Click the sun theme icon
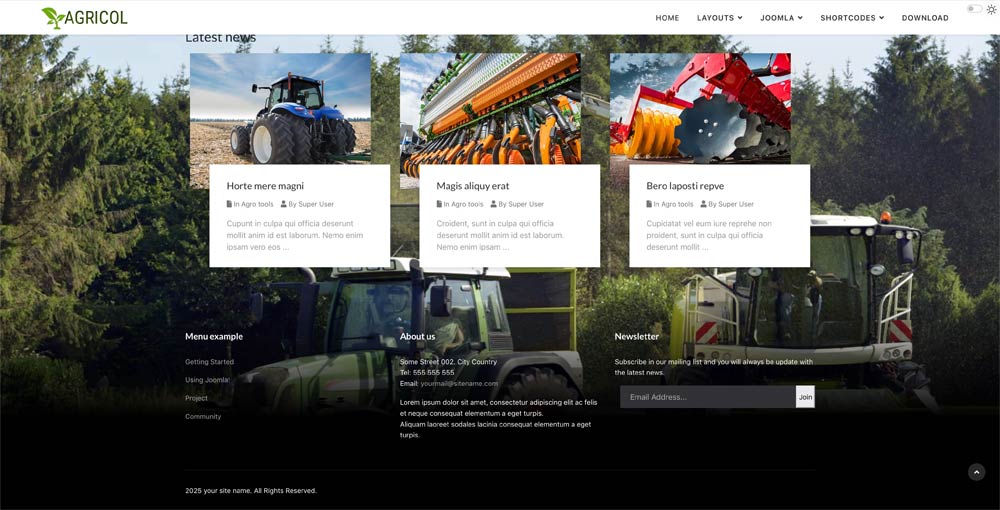The height and width of the screenshot is (510, 1000). (991, 9)
